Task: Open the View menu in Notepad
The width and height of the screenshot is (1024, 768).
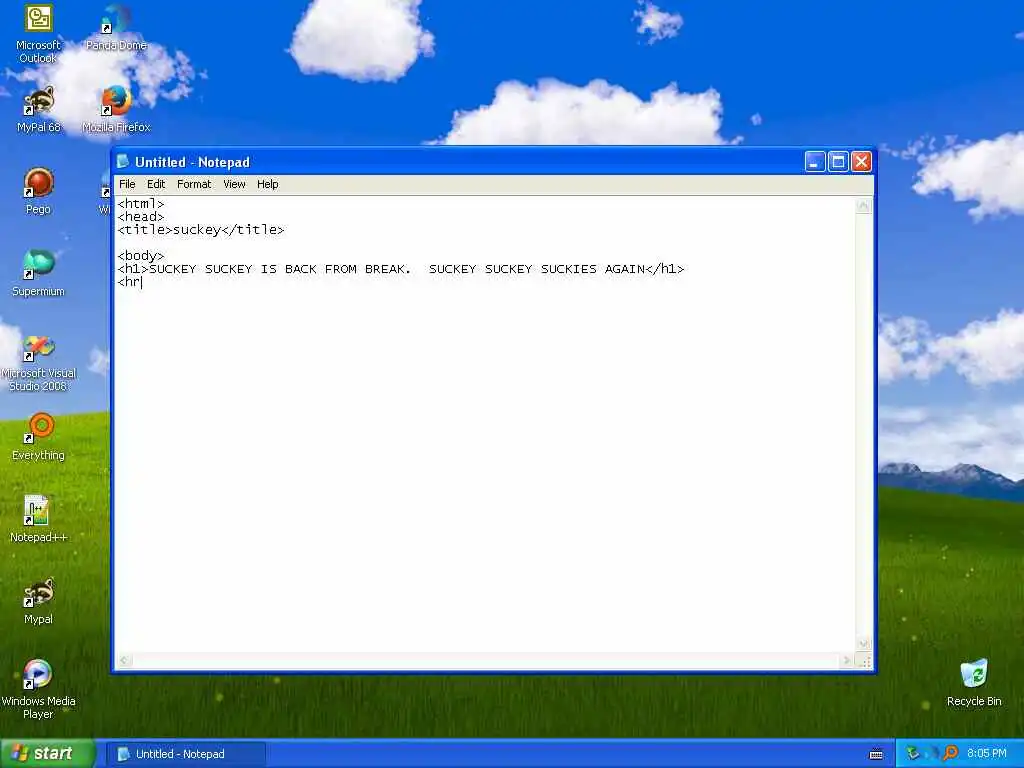Action: tap(234, 184)
